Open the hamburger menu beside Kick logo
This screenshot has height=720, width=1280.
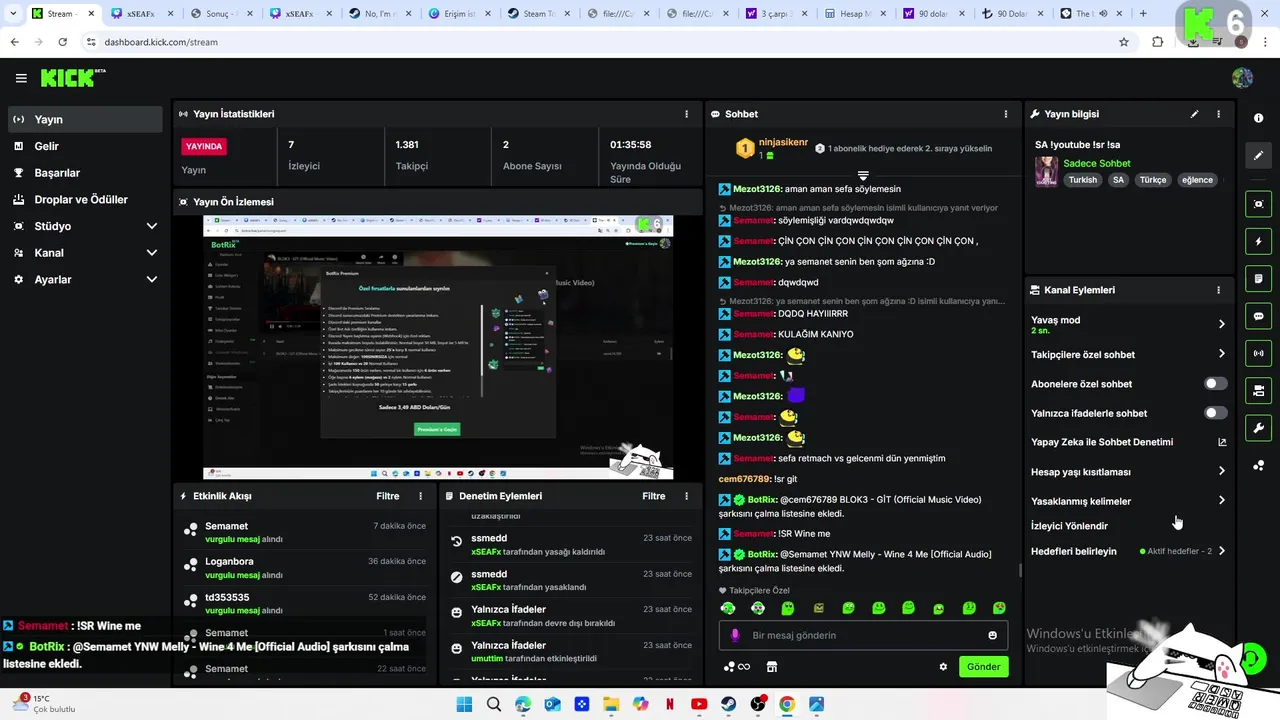(x=21, y=78)
